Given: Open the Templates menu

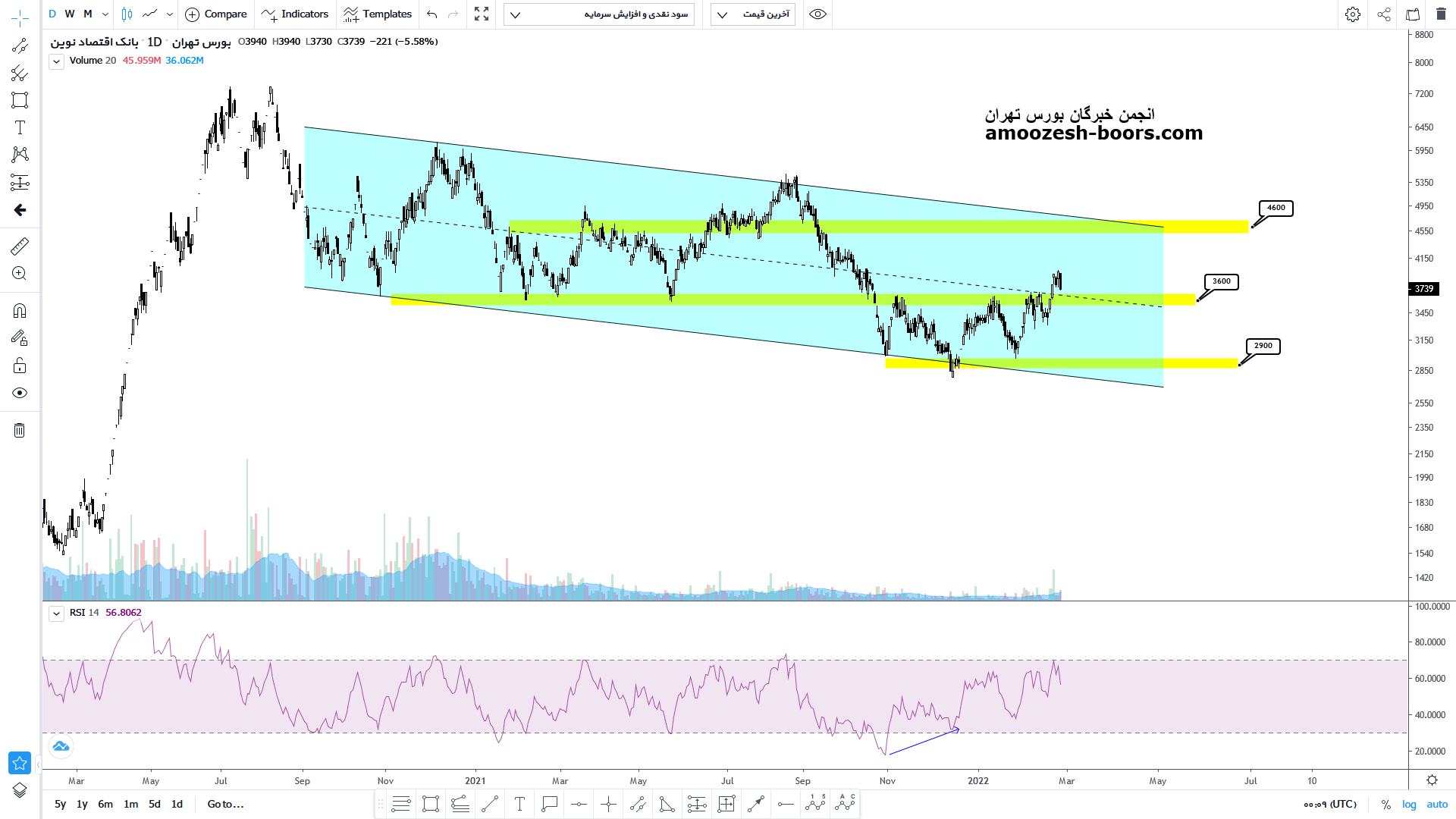Looking at the screenshot, I should coord(378,14).
